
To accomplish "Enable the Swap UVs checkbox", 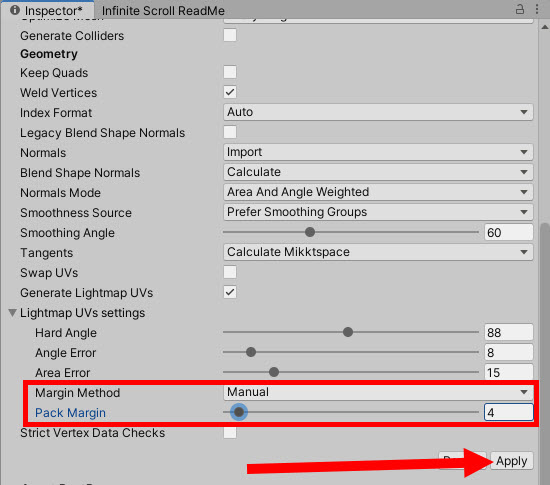I will (x=230, y=272).
